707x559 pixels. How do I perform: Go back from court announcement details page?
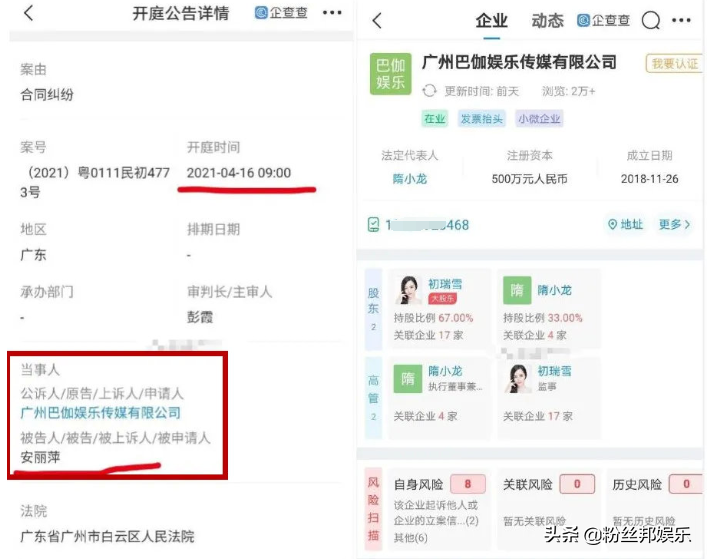[28, 13]
